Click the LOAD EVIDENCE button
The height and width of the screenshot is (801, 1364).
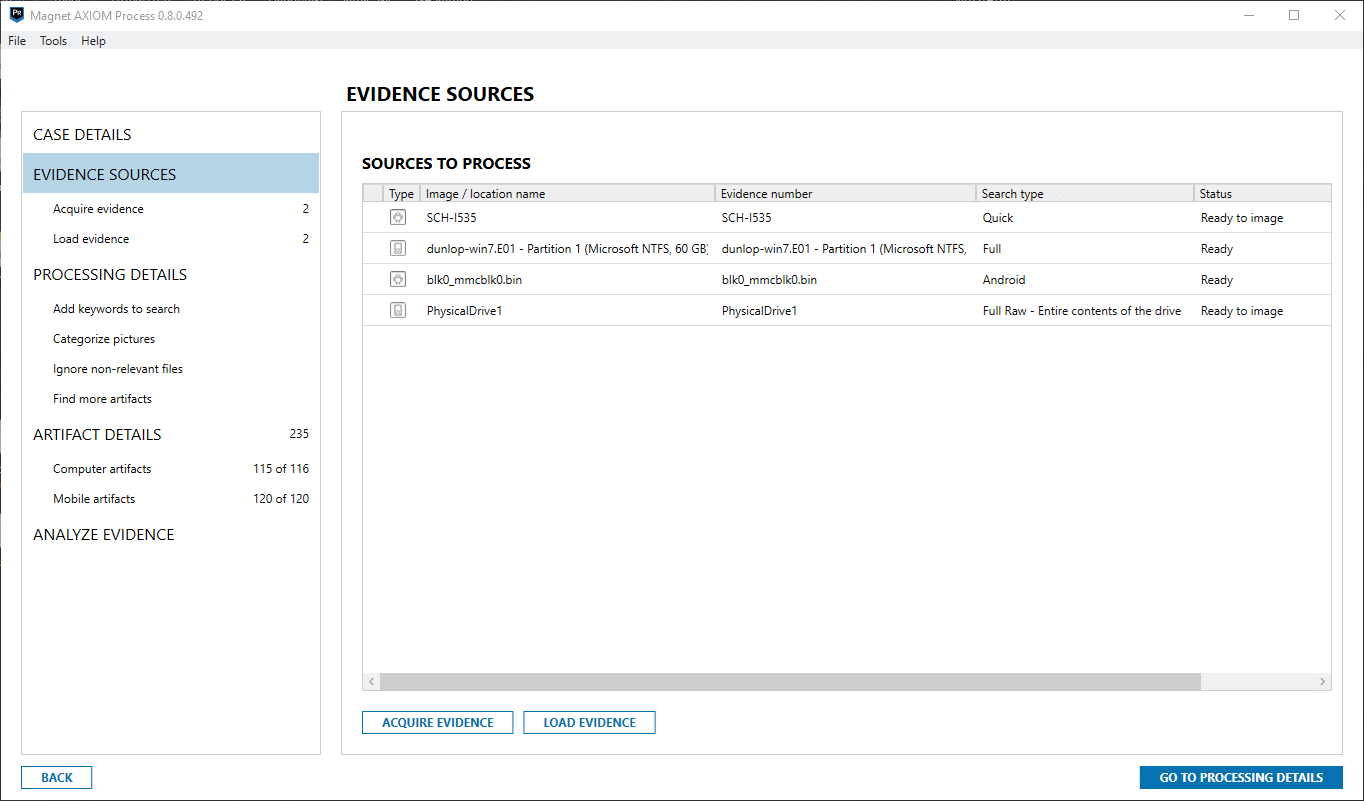coord(589,722)
